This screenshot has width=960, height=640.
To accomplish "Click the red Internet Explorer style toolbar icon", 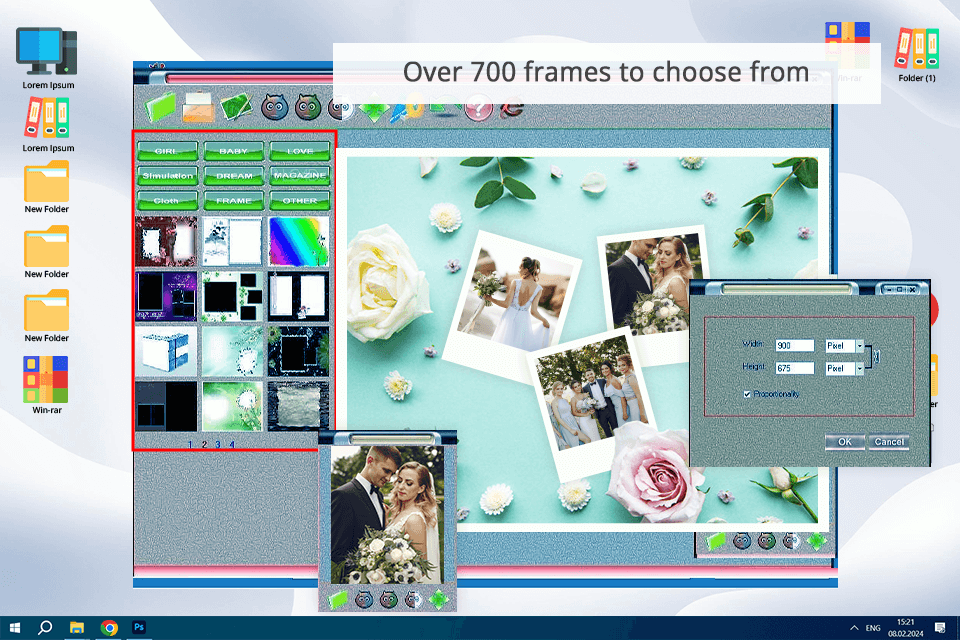I will tap(512, 108).
